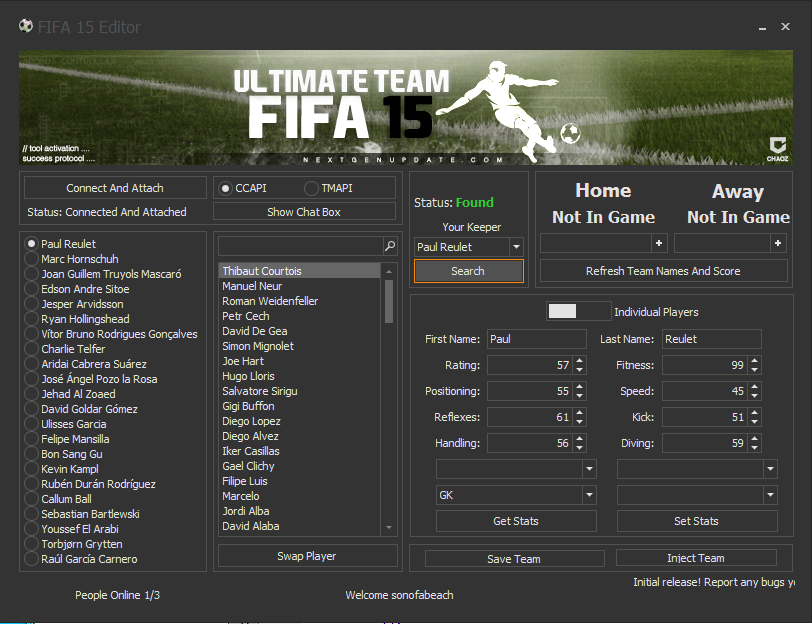Increase the Positioning value

point(579,386)
